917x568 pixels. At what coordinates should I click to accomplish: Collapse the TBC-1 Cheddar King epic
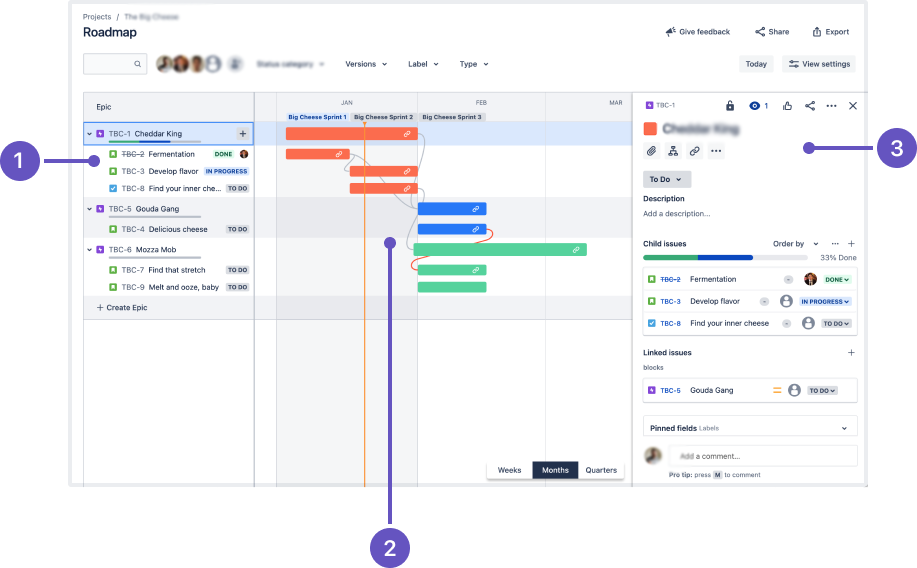[89, 134]
